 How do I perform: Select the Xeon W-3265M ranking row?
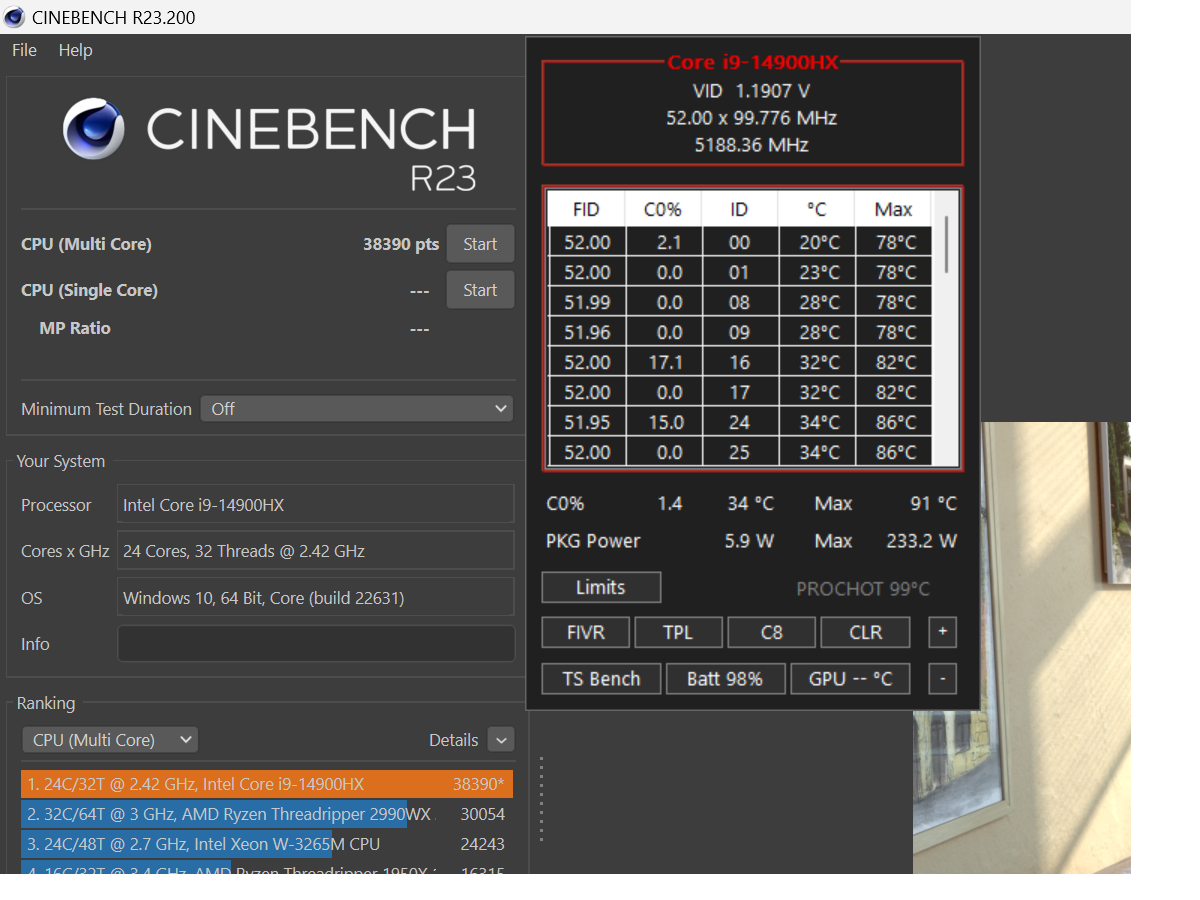pyautogui.click(x=266, y=844)
